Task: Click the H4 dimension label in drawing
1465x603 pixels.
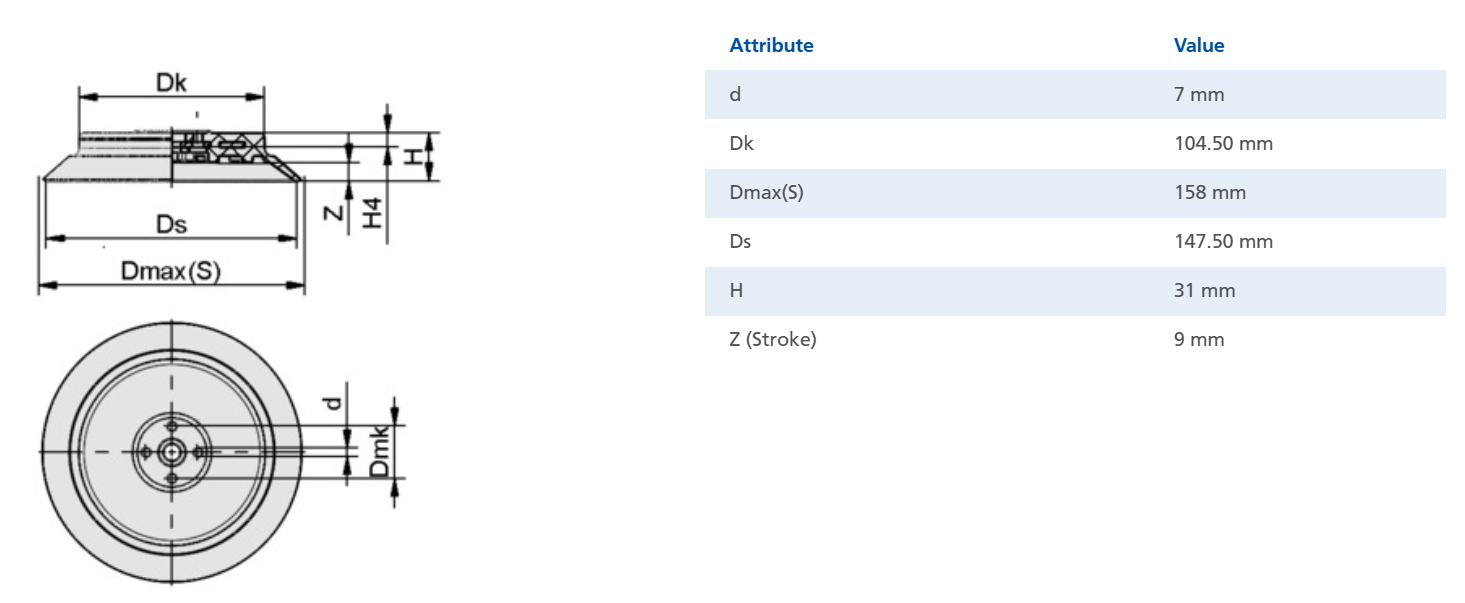Action: point(373,212)
